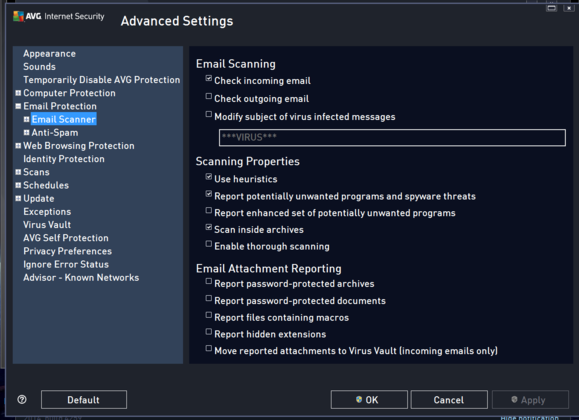
Task: Open Advisor - Known Networks settings
Action: [x=81, y=278]
